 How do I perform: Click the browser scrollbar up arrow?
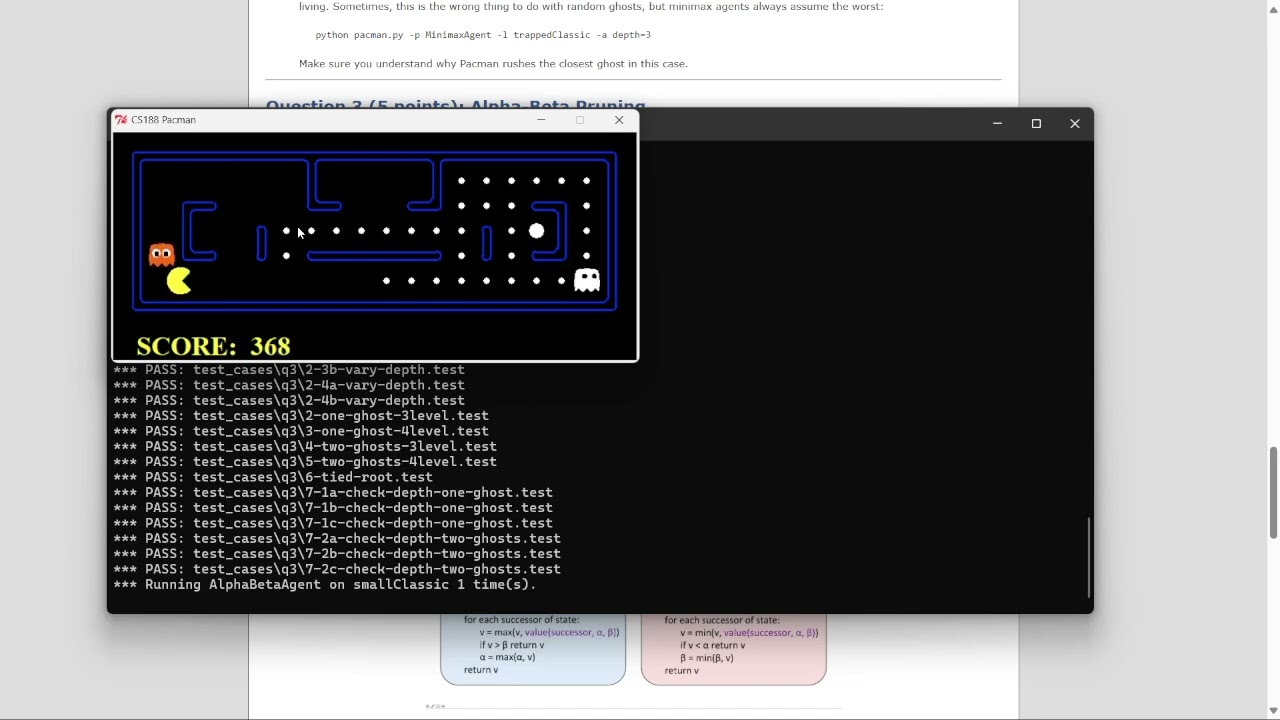point(1273,9)
